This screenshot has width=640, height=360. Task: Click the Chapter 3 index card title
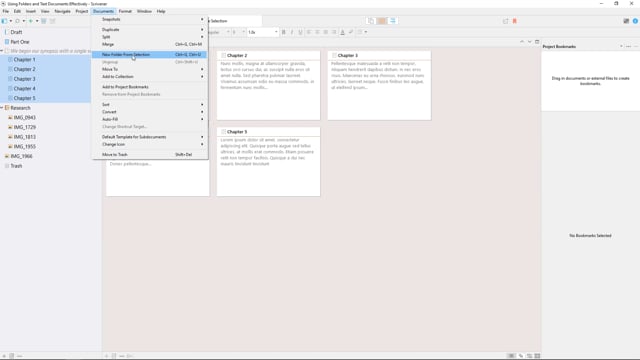348,55
